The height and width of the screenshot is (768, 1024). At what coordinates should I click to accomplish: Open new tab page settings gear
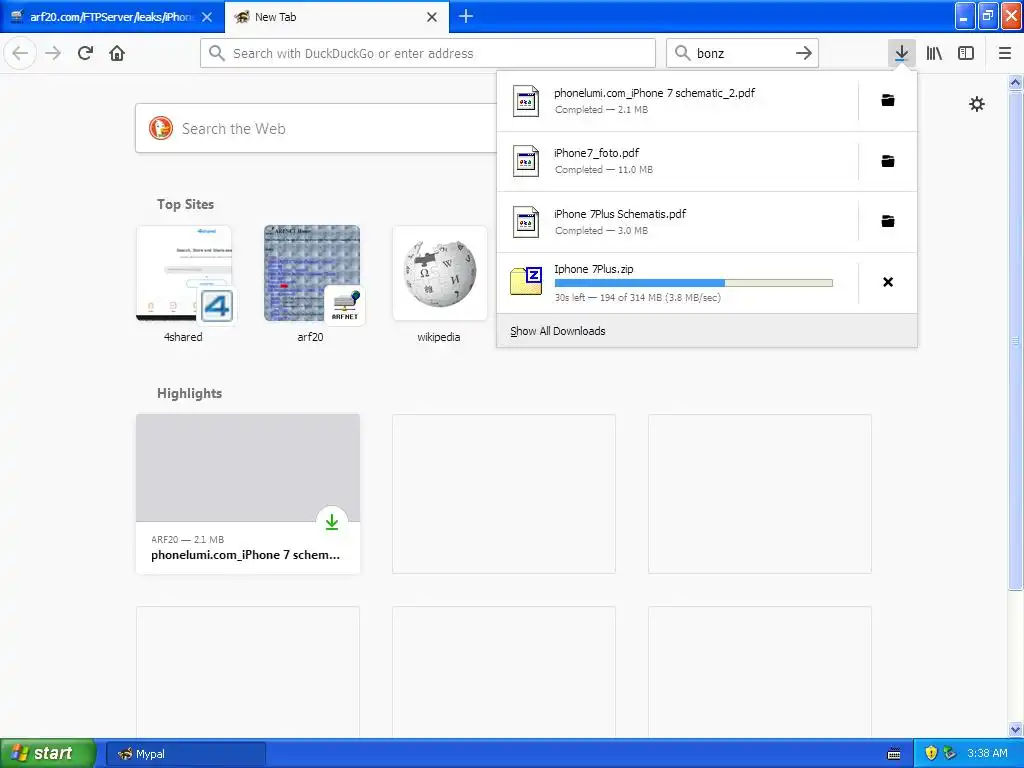point(976,104)
